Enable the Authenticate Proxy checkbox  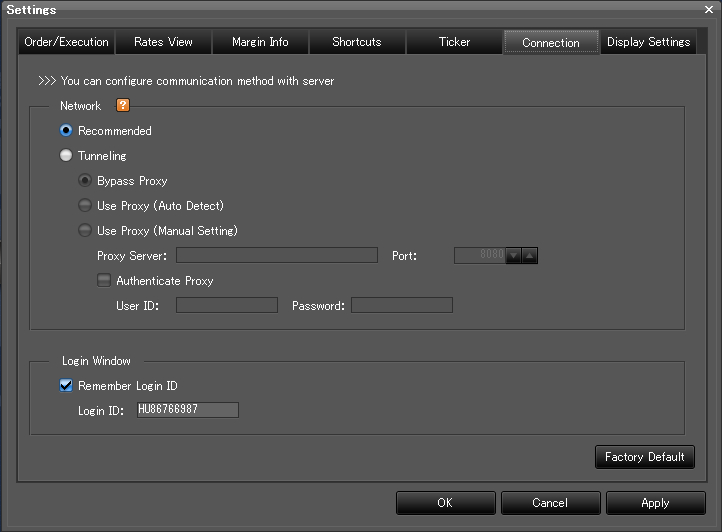coord(104,281)
